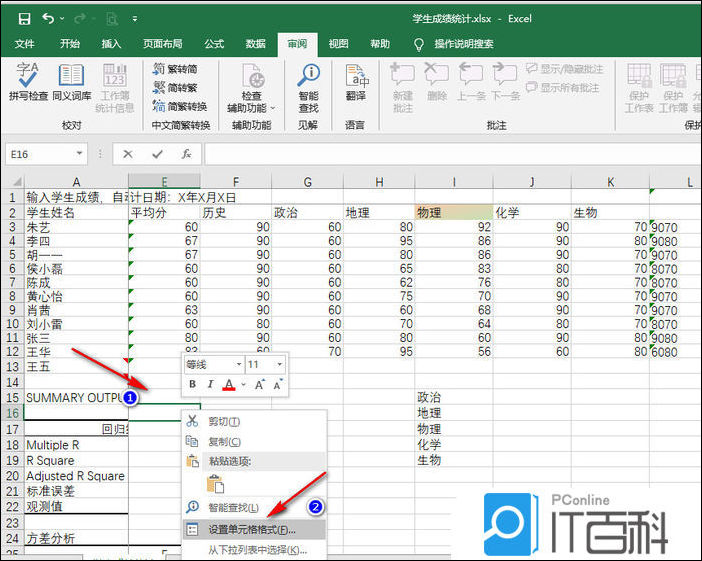
Task: Click 繁转简 conversion tool
Action: [x=174, y=69]
